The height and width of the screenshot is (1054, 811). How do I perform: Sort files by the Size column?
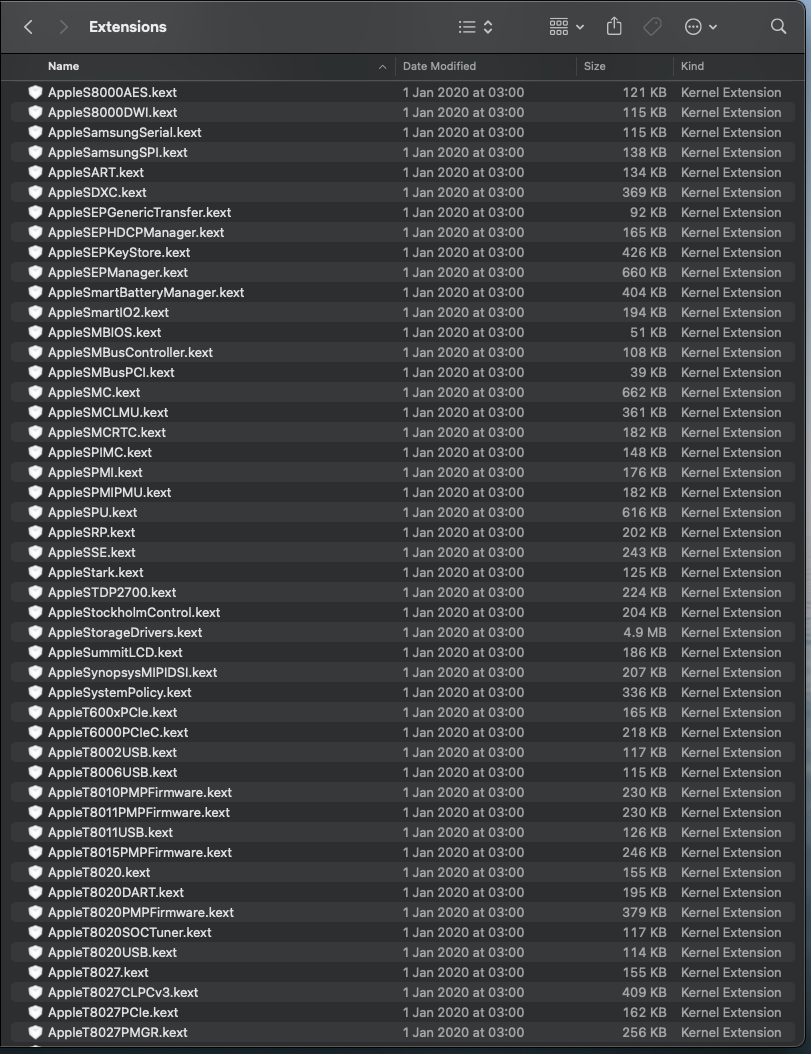[x=594, y=67]
